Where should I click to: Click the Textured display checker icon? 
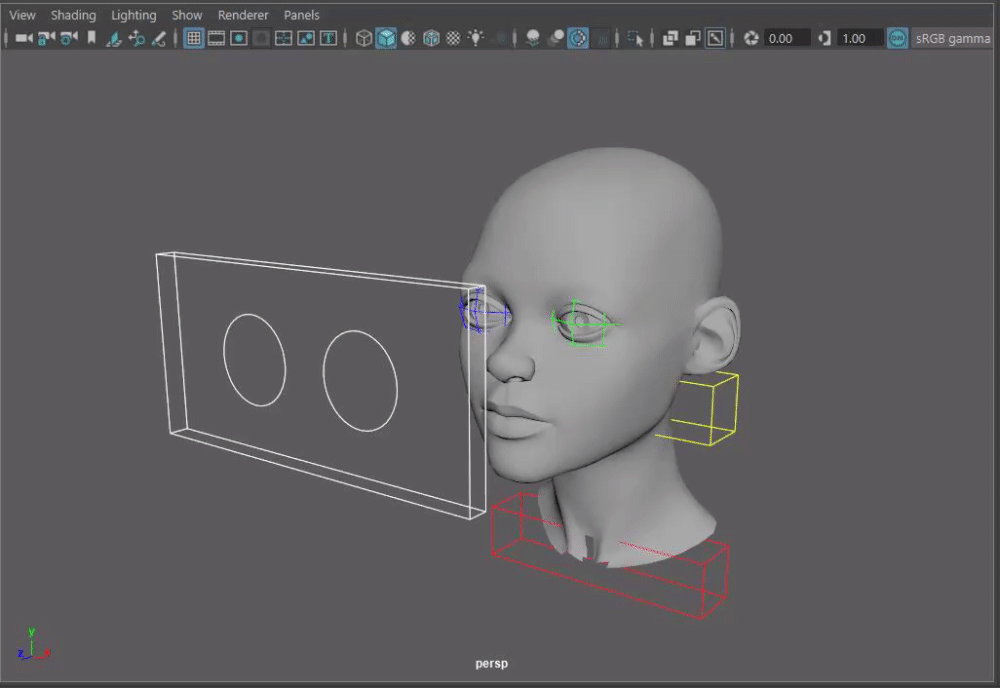453,38
